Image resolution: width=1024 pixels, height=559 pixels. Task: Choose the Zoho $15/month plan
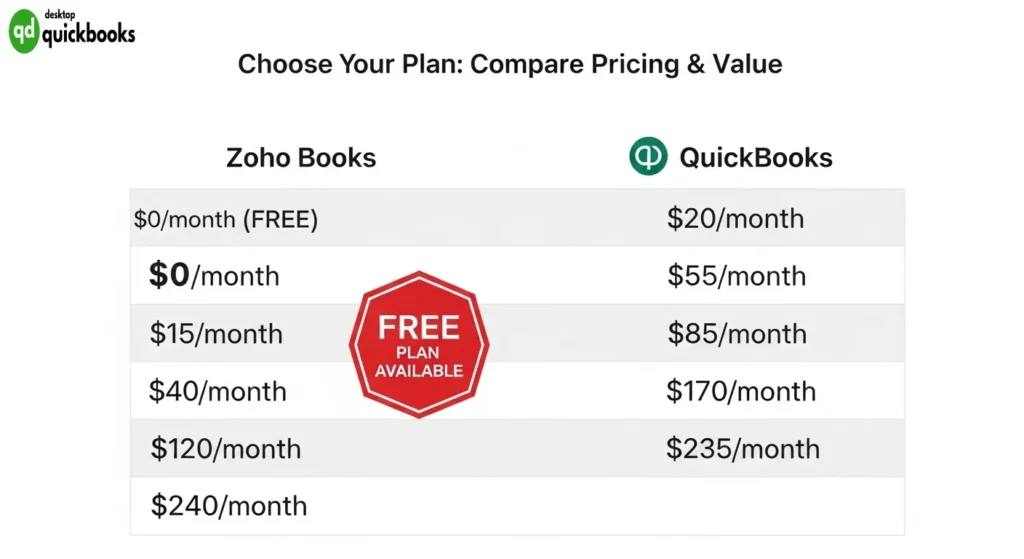tap(216, 333)
